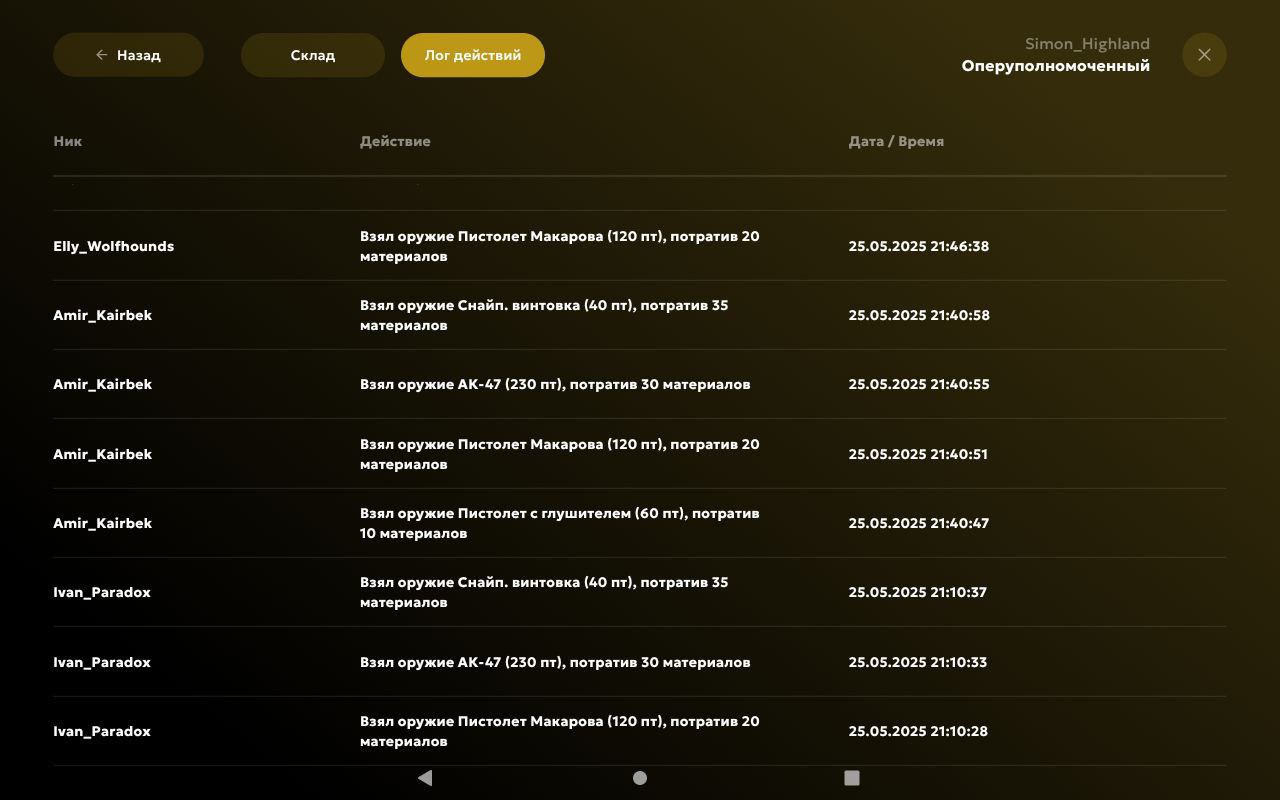Click Elly_Wolfhounds' Пистолет Макарова action text
This screenshot has width=1280, height=800.
(560, 246)
